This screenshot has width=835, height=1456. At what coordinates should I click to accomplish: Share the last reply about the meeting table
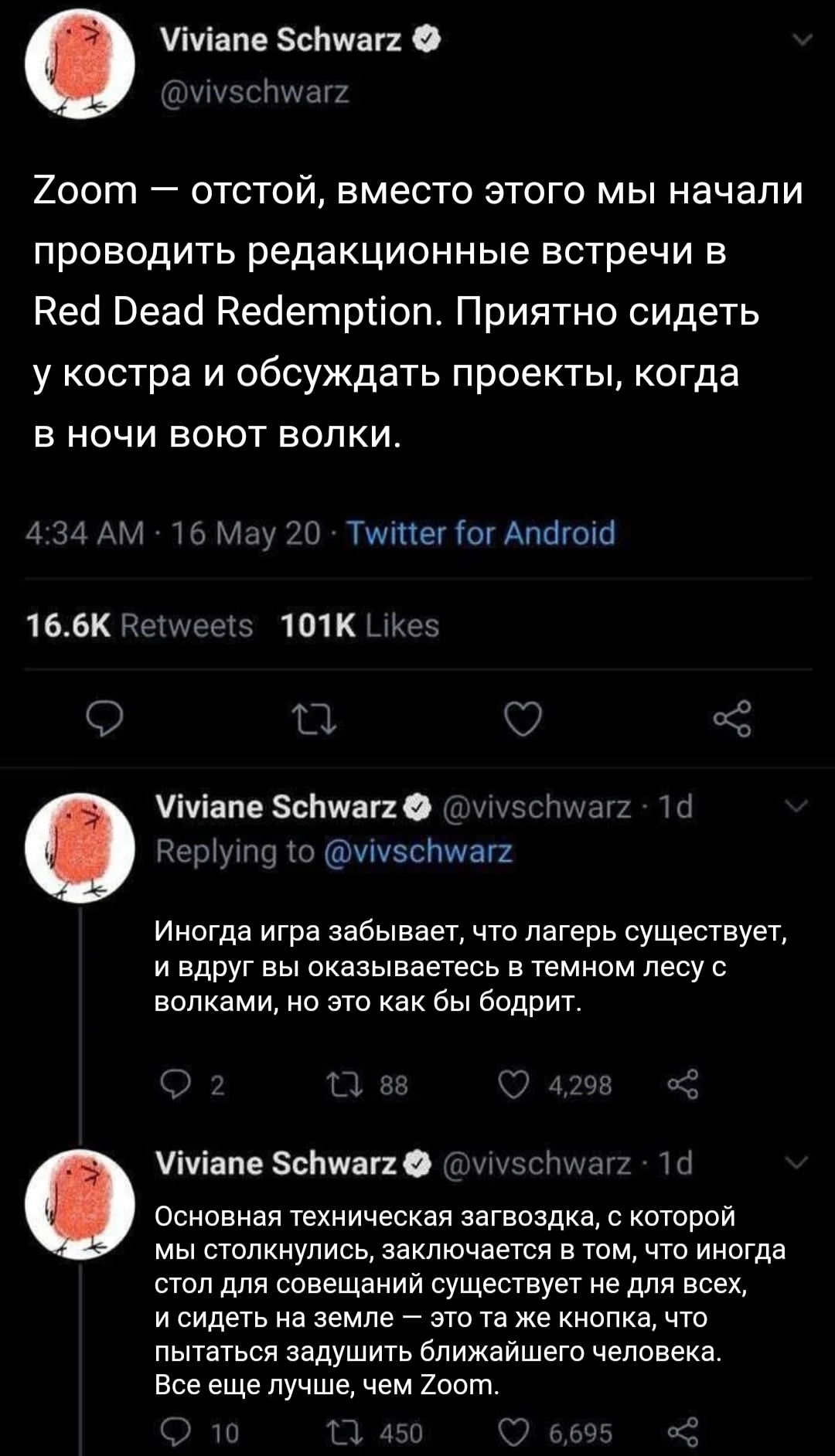click(683, 1434)
